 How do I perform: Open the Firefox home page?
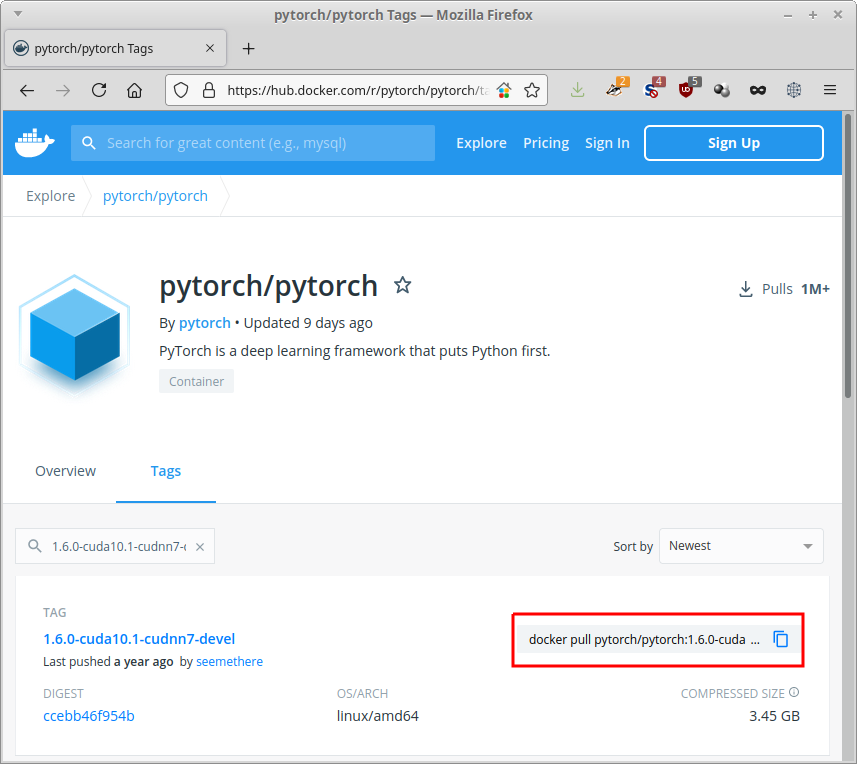pos(134,90)
